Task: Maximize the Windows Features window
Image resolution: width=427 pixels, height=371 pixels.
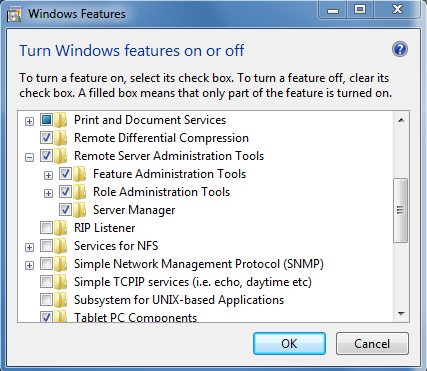Action: tap(360, 9)
